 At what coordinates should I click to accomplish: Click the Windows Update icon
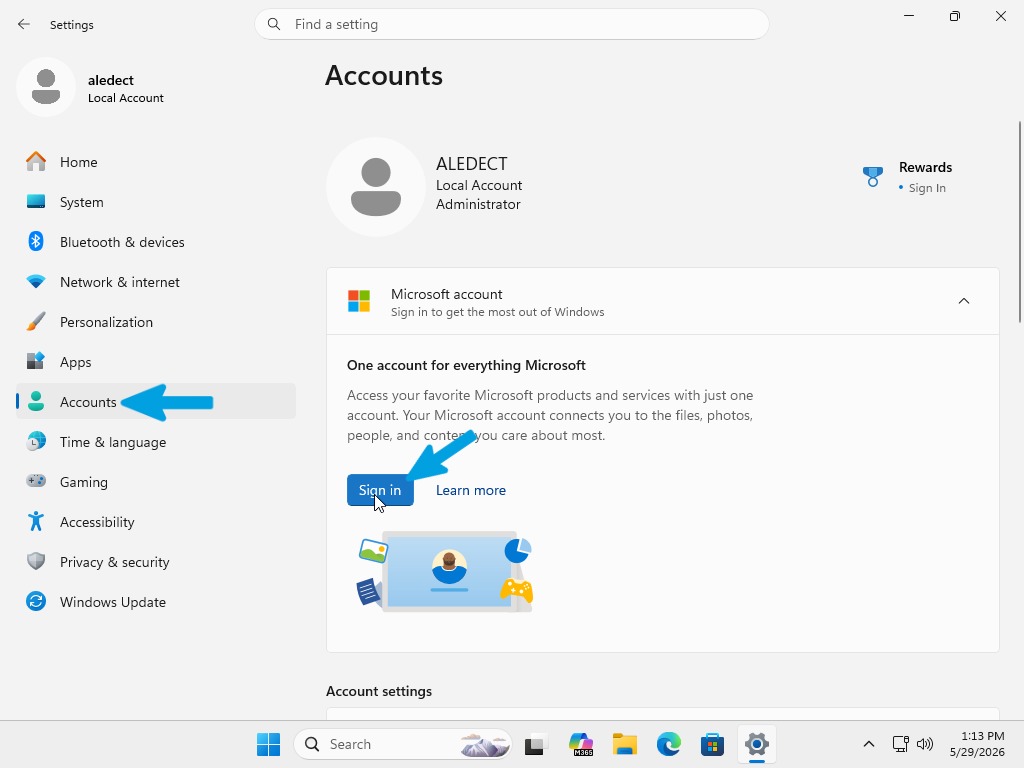pos(36,602)
